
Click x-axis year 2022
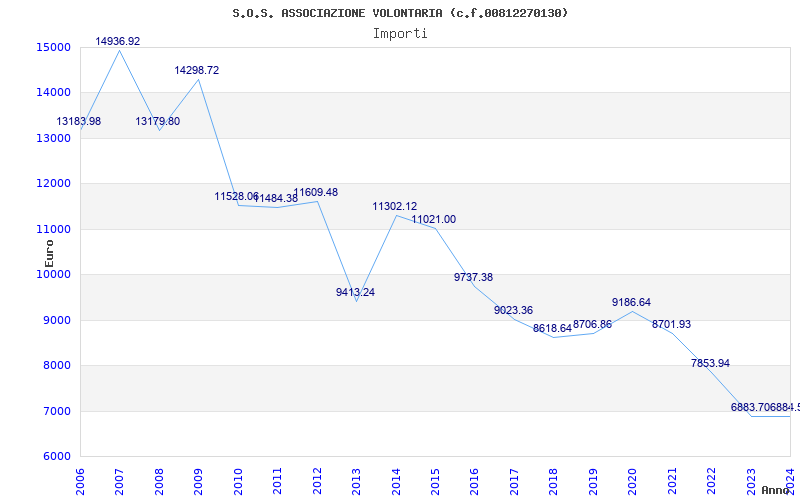point(711,482)
